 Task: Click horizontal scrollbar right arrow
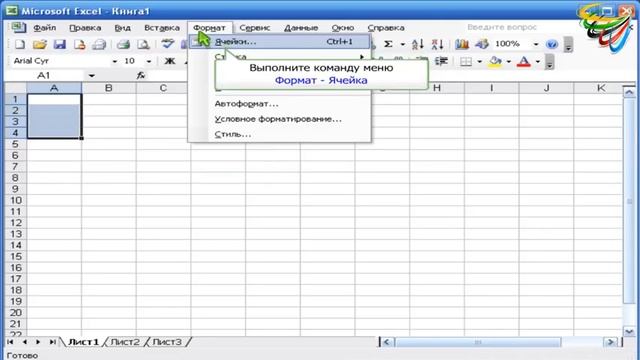[611, 342]
